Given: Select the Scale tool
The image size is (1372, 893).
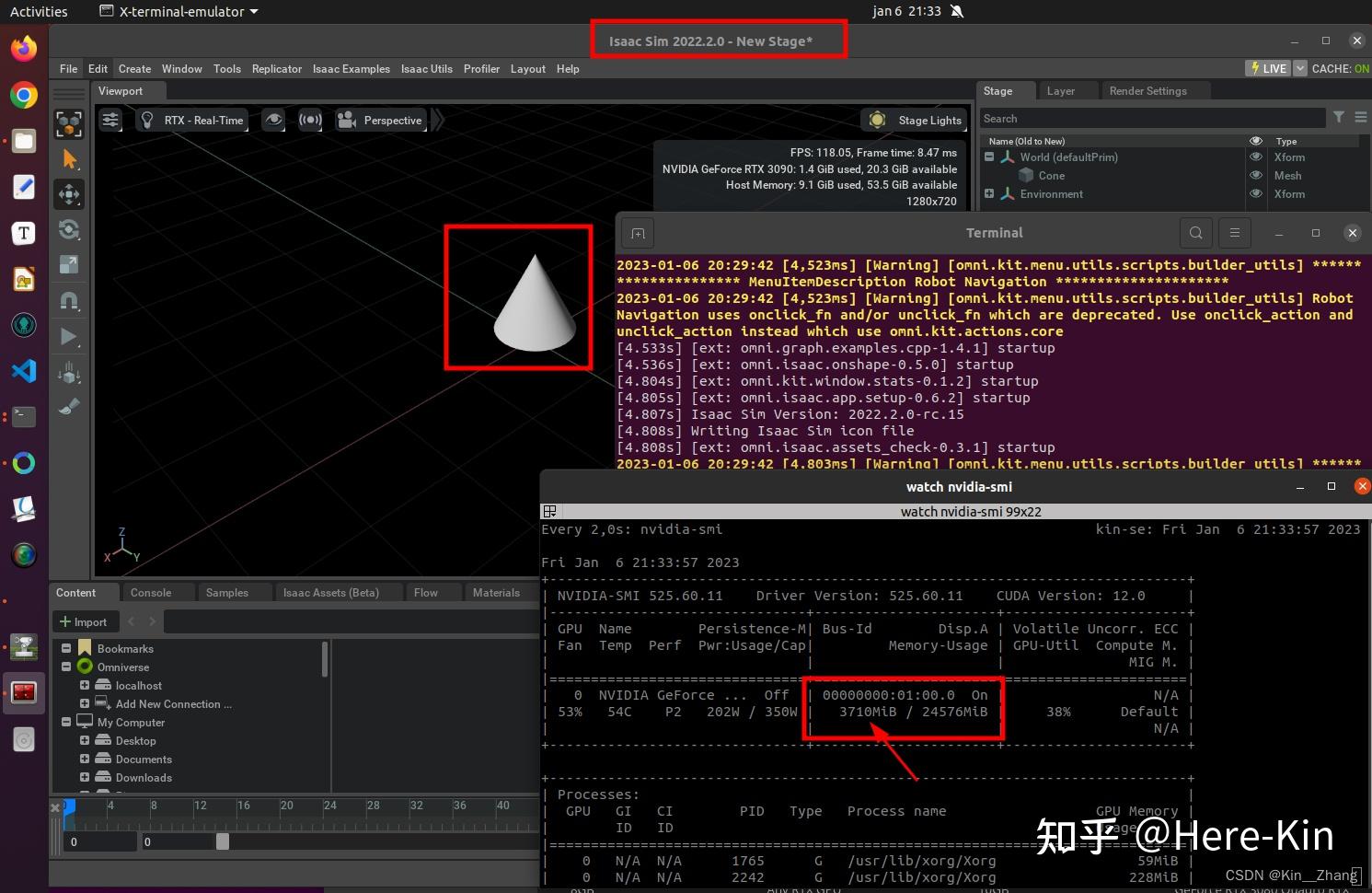Looking at the screenshot, I should coord(69,265).
